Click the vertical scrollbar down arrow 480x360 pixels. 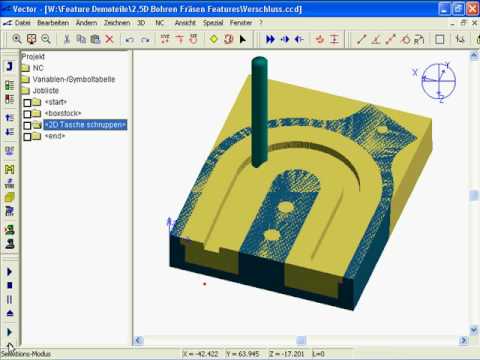click(x=474, y=330)
